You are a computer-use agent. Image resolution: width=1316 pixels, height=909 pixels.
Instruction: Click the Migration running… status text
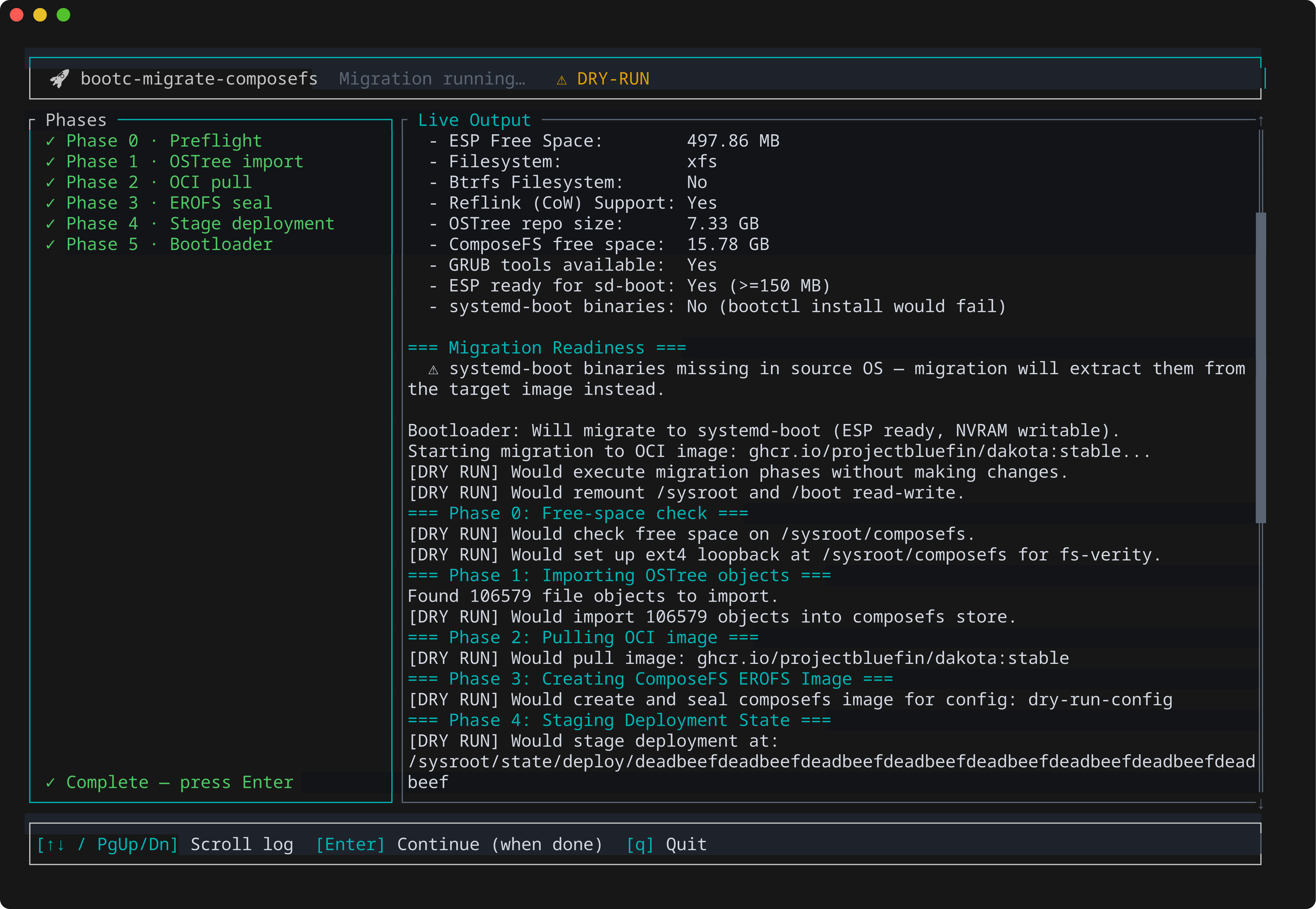(x=432, y=79)
